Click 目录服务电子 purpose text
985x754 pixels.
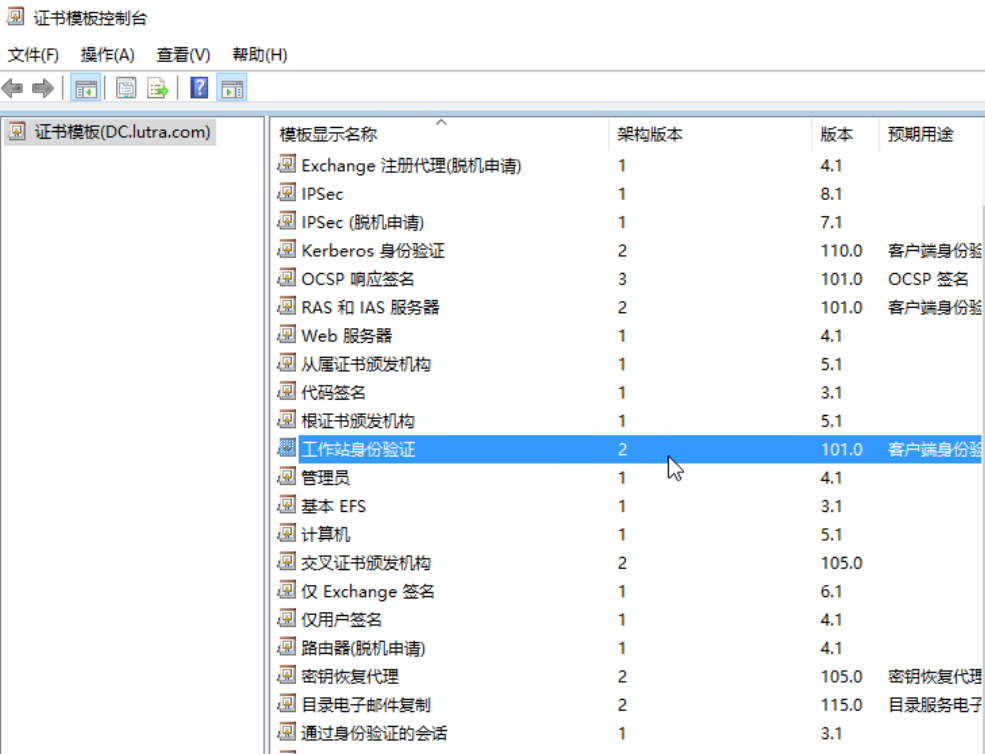pos(934,705)
